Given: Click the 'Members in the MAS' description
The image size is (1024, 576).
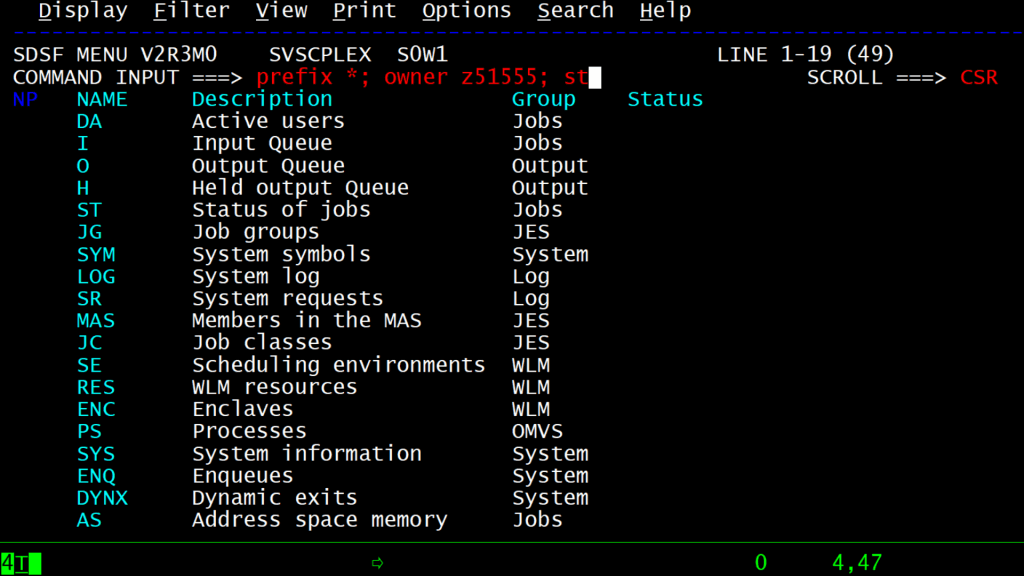Looking at the screenshot, I should coord(307,321).
